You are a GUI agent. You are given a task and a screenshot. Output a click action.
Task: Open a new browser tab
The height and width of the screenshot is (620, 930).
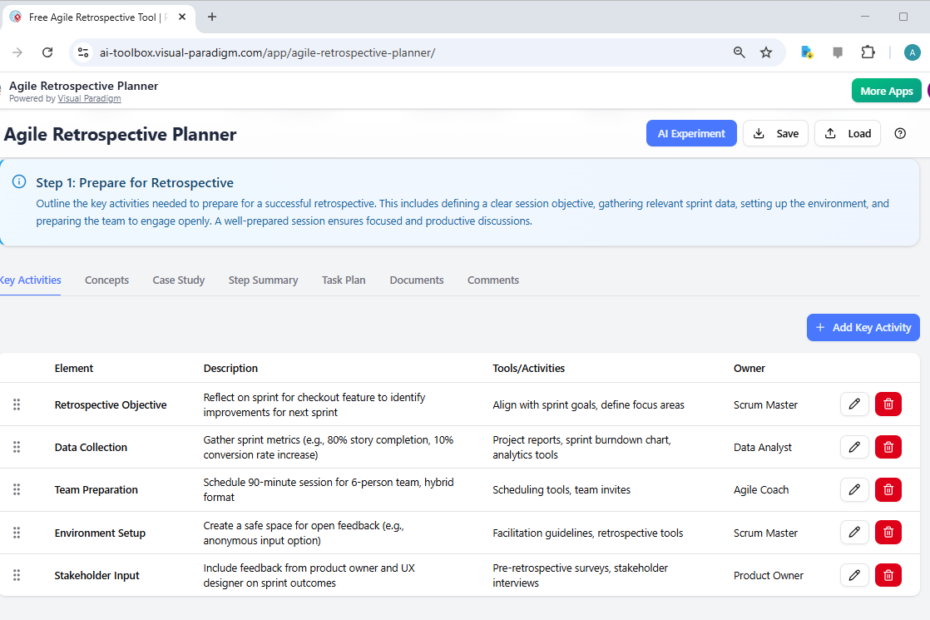click(211, 16)
